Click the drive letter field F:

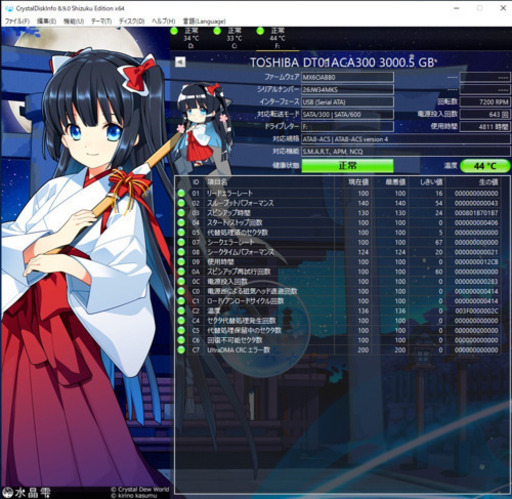click(347, 127)
